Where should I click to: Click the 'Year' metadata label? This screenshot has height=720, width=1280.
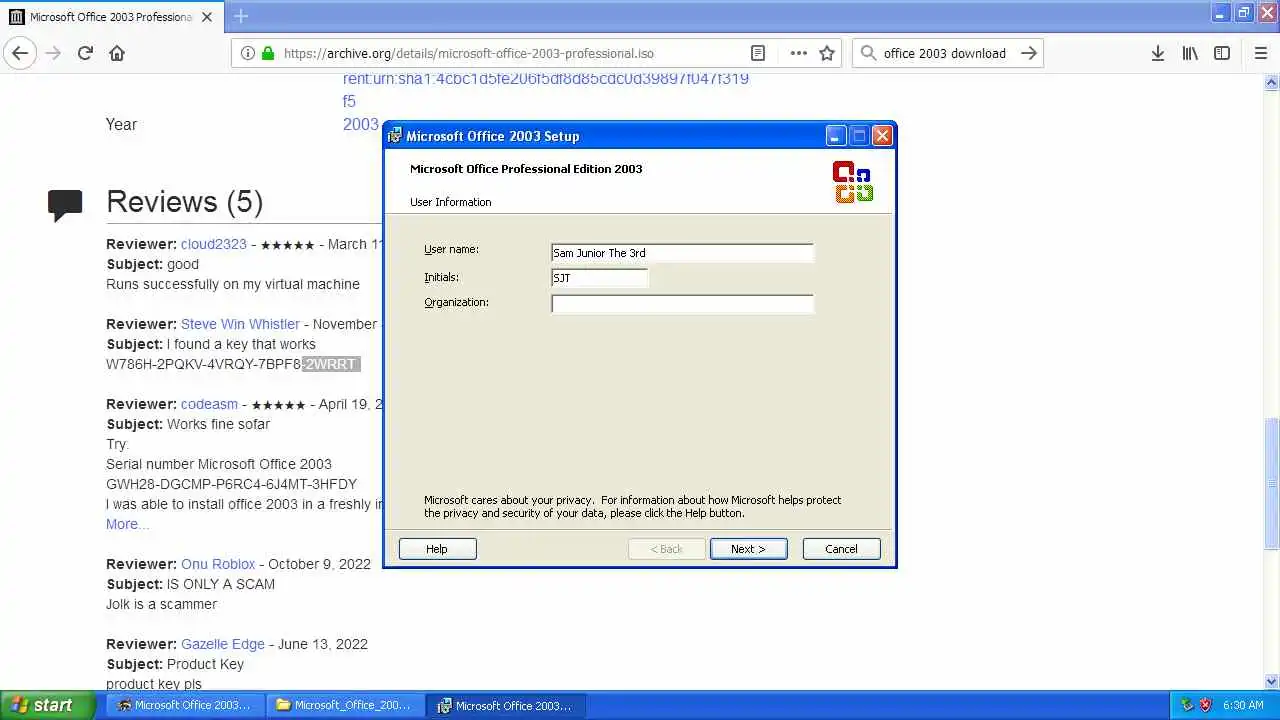(x=121, y=124)
